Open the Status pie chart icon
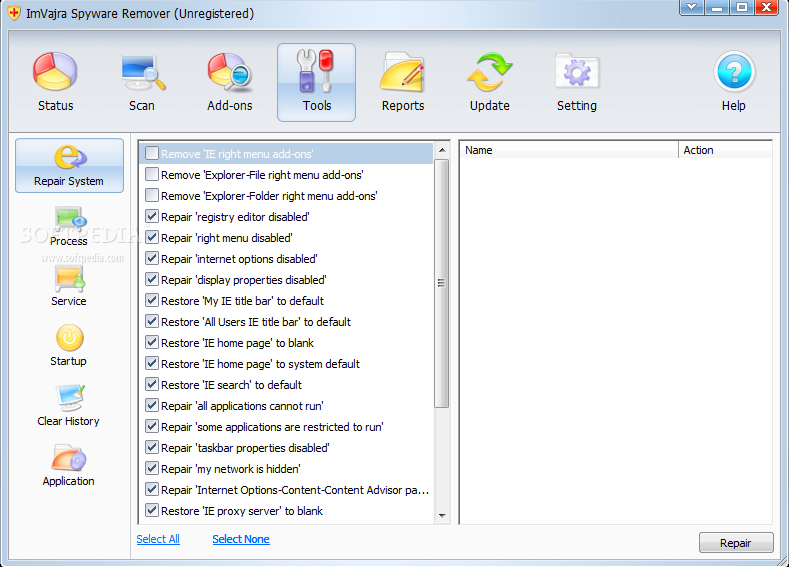 (x=55, y=72)
